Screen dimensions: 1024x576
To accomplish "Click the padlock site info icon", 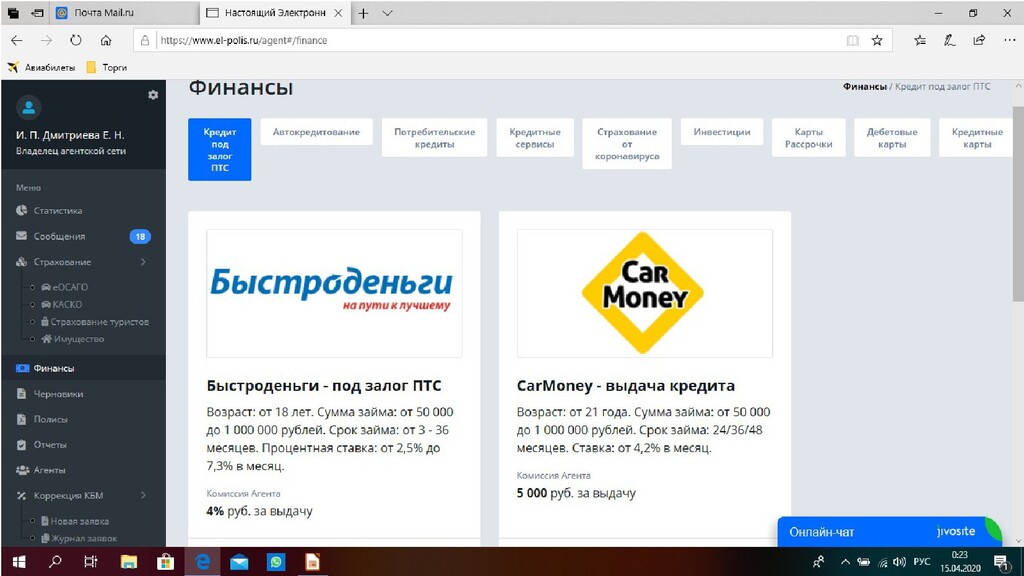I will [x=145, y=40].
